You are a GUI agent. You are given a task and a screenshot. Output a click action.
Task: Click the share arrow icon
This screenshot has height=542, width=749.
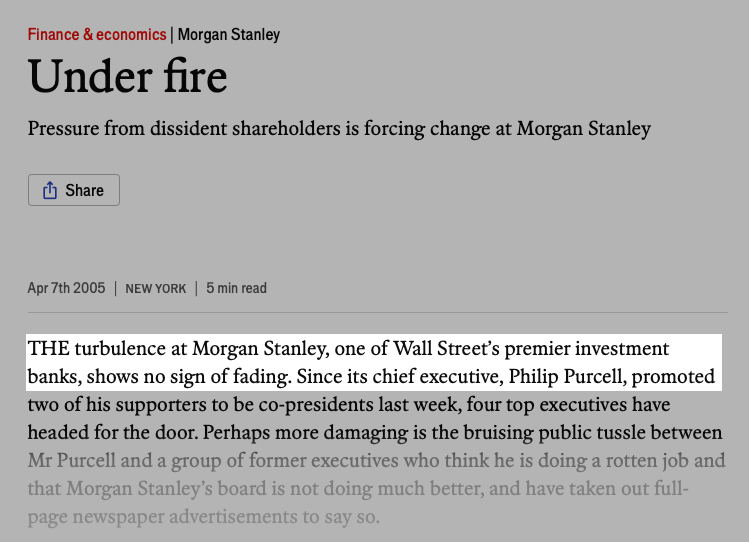pyautogui.click(x=50, y=190)
